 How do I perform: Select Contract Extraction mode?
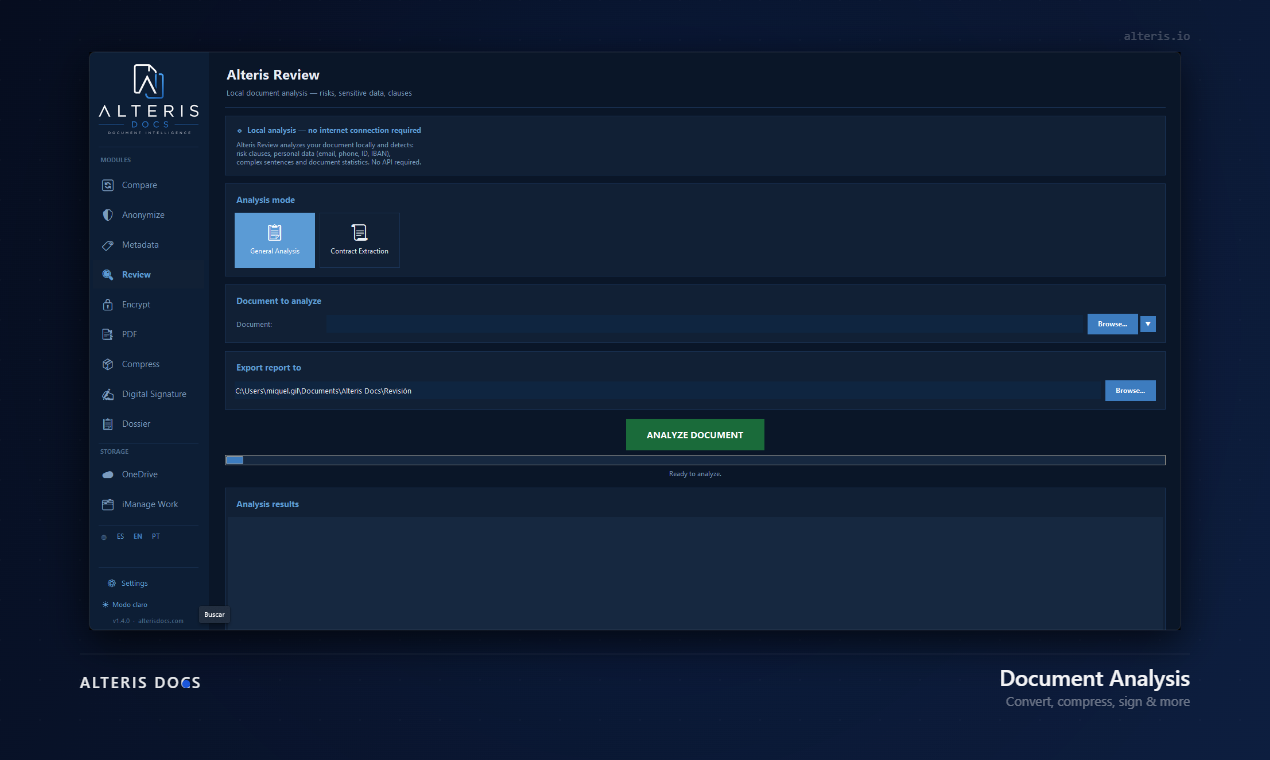click(x=359, y=240)
